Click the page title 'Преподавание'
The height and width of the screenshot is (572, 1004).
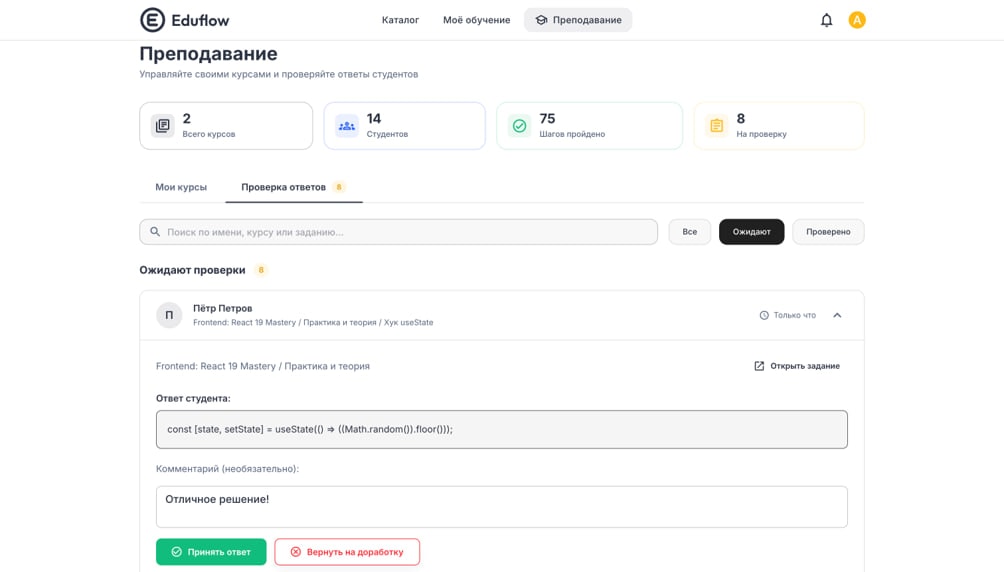click(208, 53)
